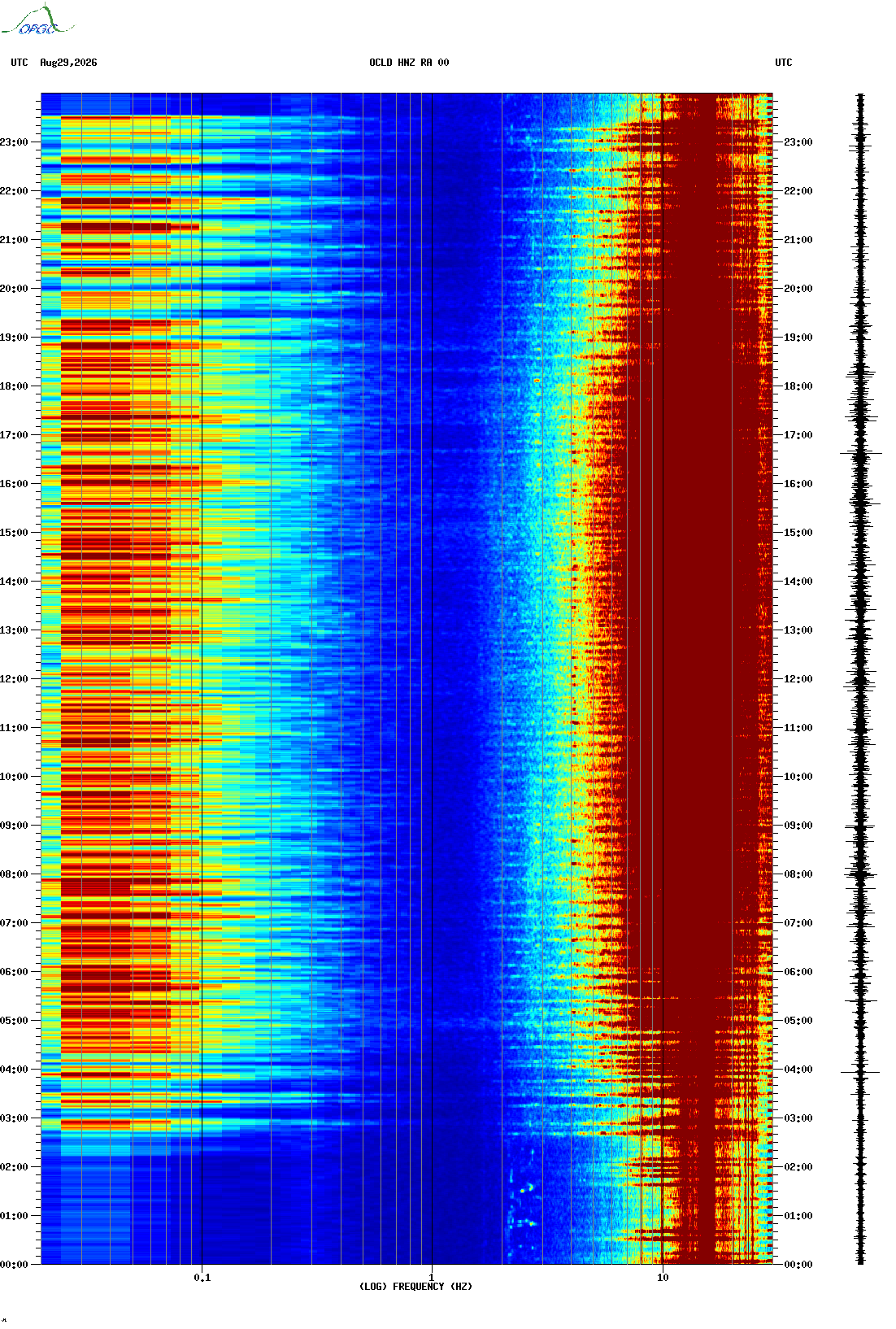Click the 0.1 frequency axis tick label

(202, 1277)
